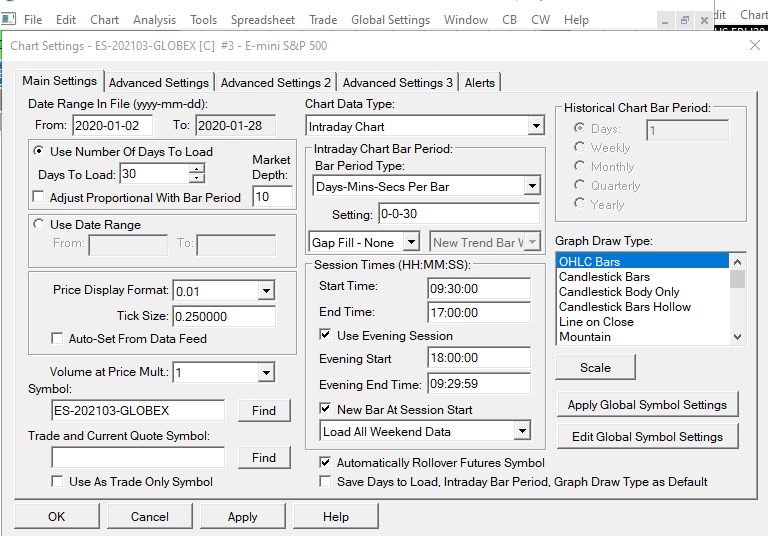Close the Chart Settings dialog
768x536 pixels.
[755, 46]
